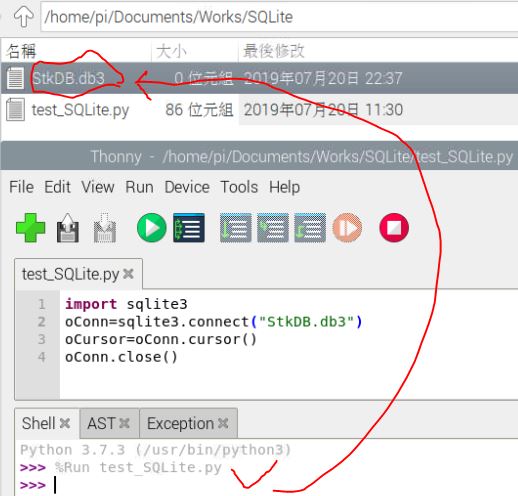Click the date 2019年07月20日 22:37
518x496 pixels.
(323, 78)
